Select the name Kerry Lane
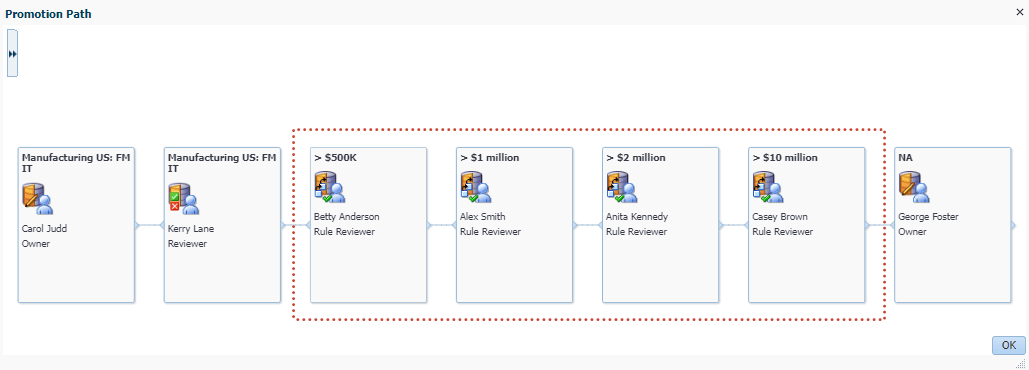The width and height of the screenshot is (1029, 370). [191, 229]
